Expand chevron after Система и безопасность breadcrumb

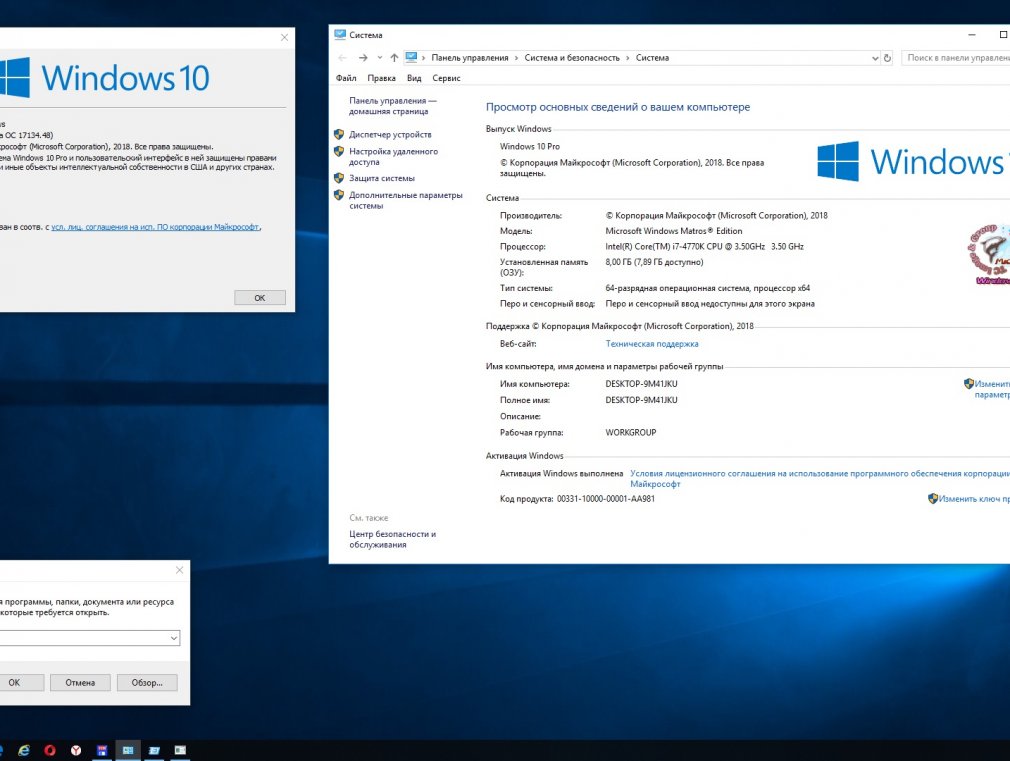(x=627, y=58)
